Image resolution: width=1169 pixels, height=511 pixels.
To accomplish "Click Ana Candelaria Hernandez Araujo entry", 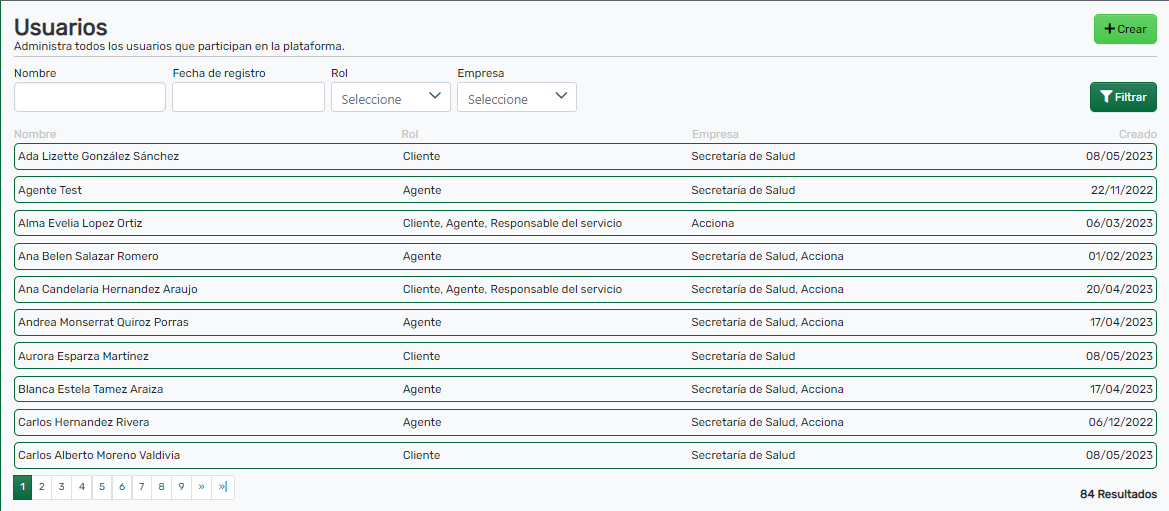I will pyautogui.click(x=585, y=289).
